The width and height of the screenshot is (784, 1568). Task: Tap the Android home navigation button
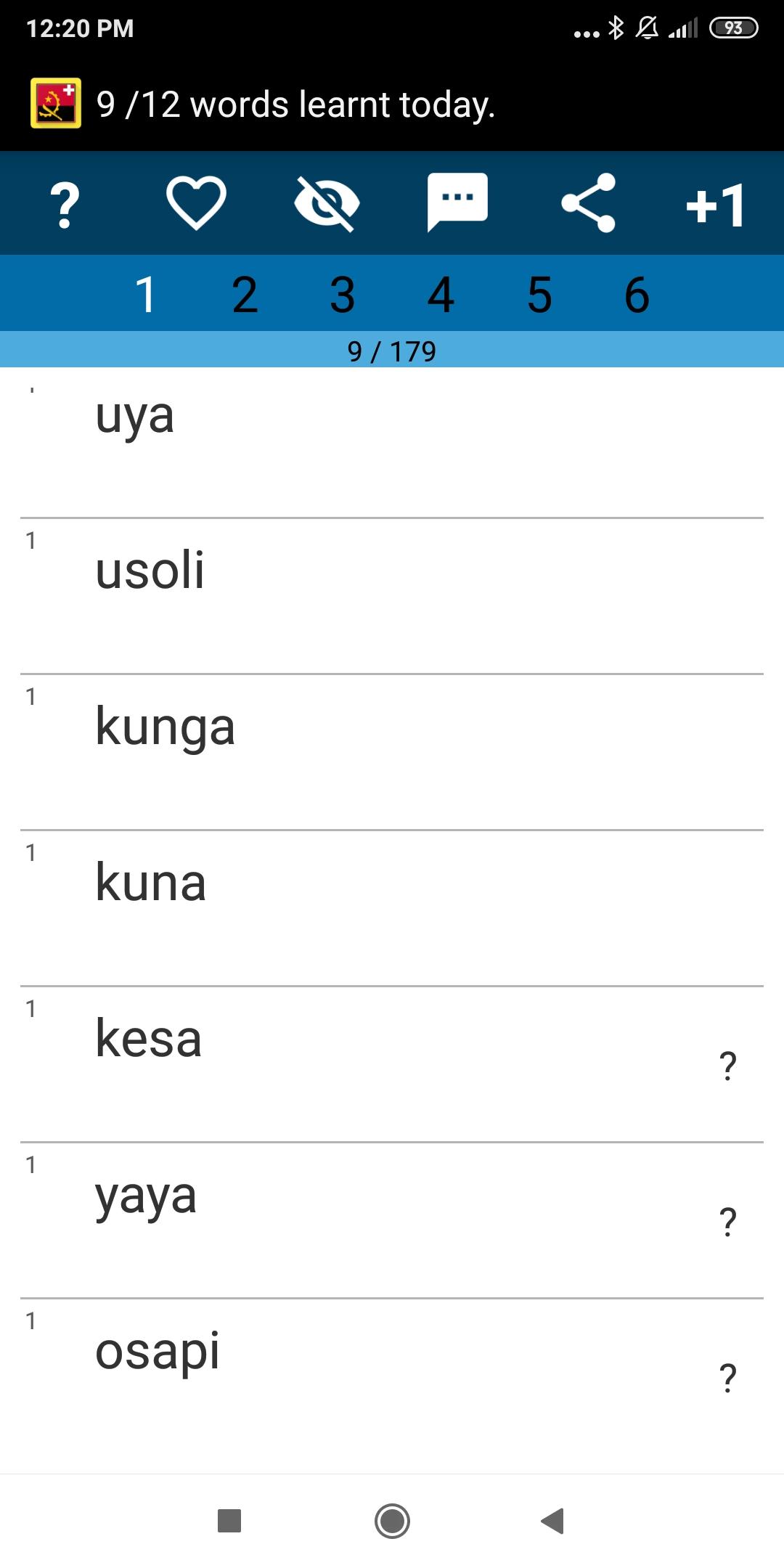click(392, 1521)
